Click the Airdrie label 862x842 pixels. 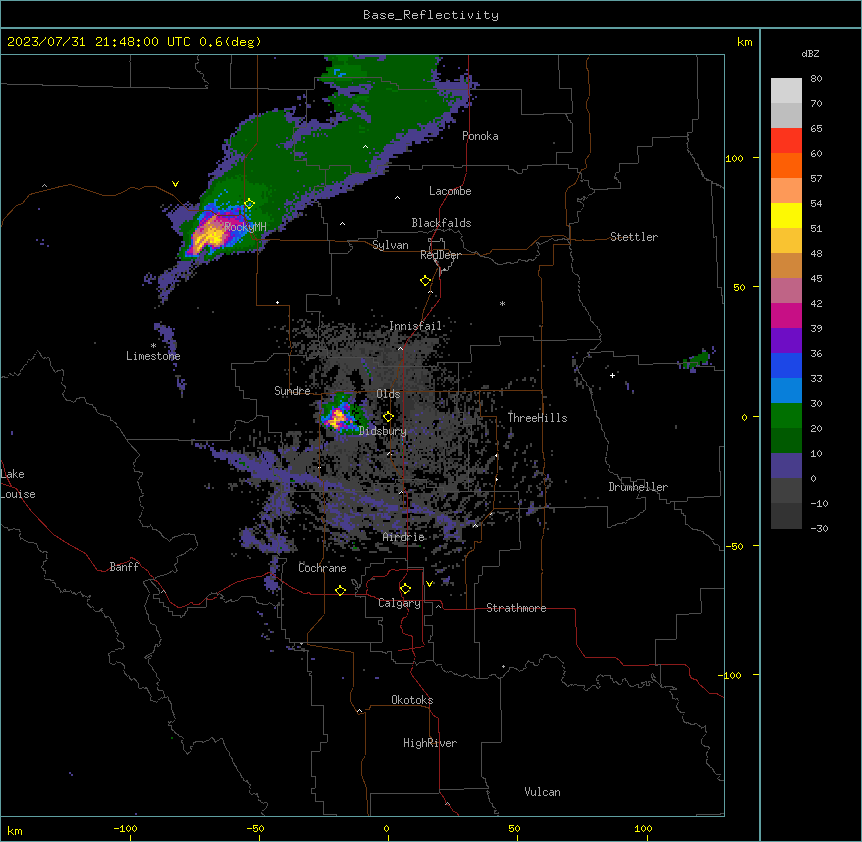coord(404,537)
